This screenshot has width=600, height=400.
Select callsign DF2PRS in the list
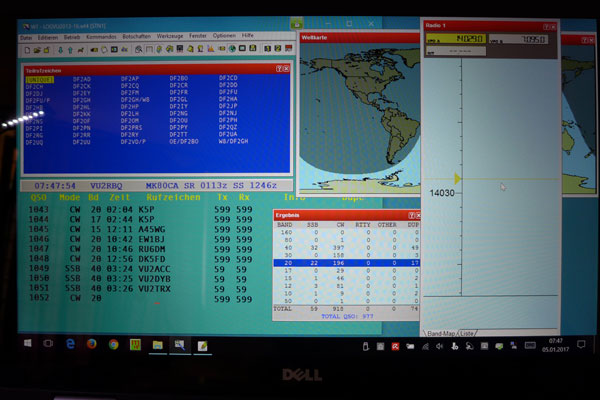[x=131, y=127]
